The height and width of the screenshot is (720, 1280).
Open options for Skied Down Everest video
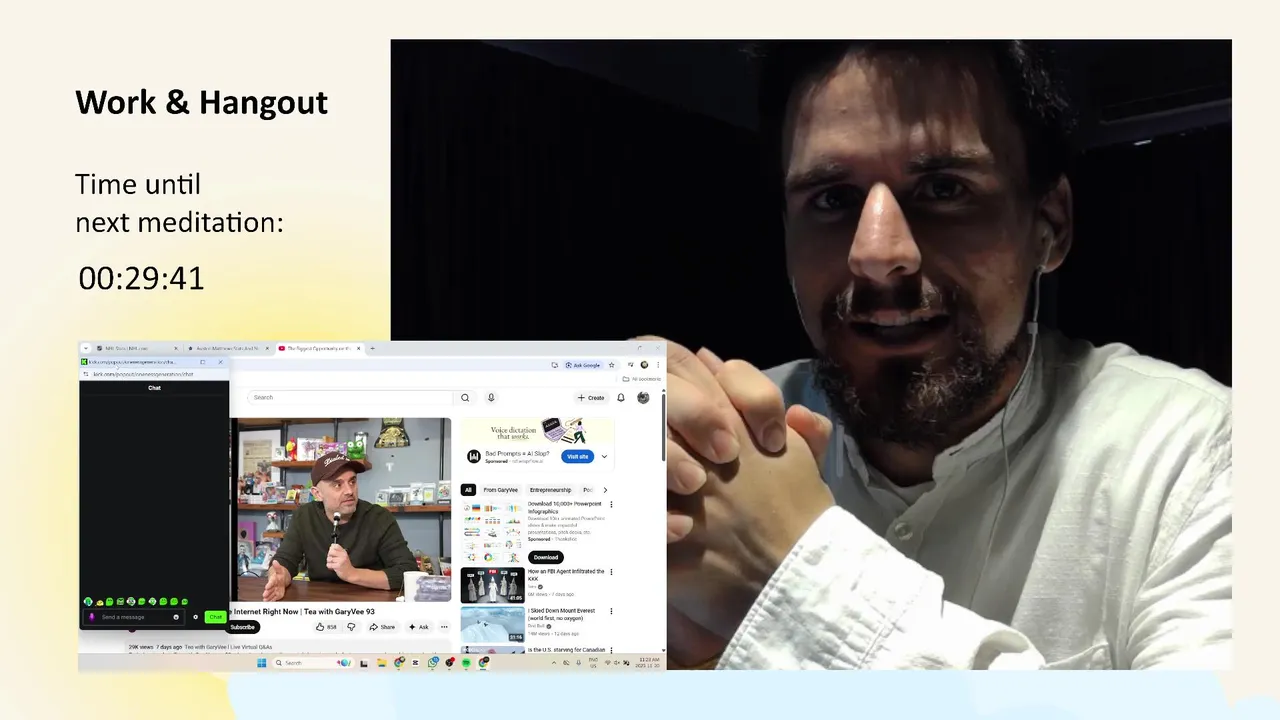[x=611, y=611]
